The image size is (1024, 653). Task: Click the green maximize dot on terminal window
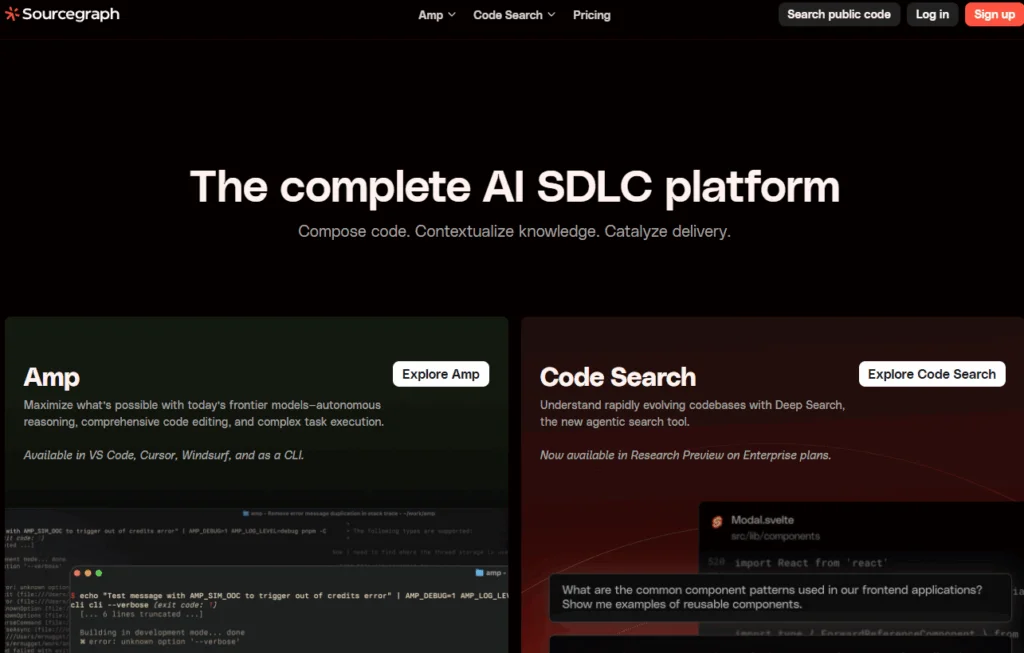coord(99,573)
